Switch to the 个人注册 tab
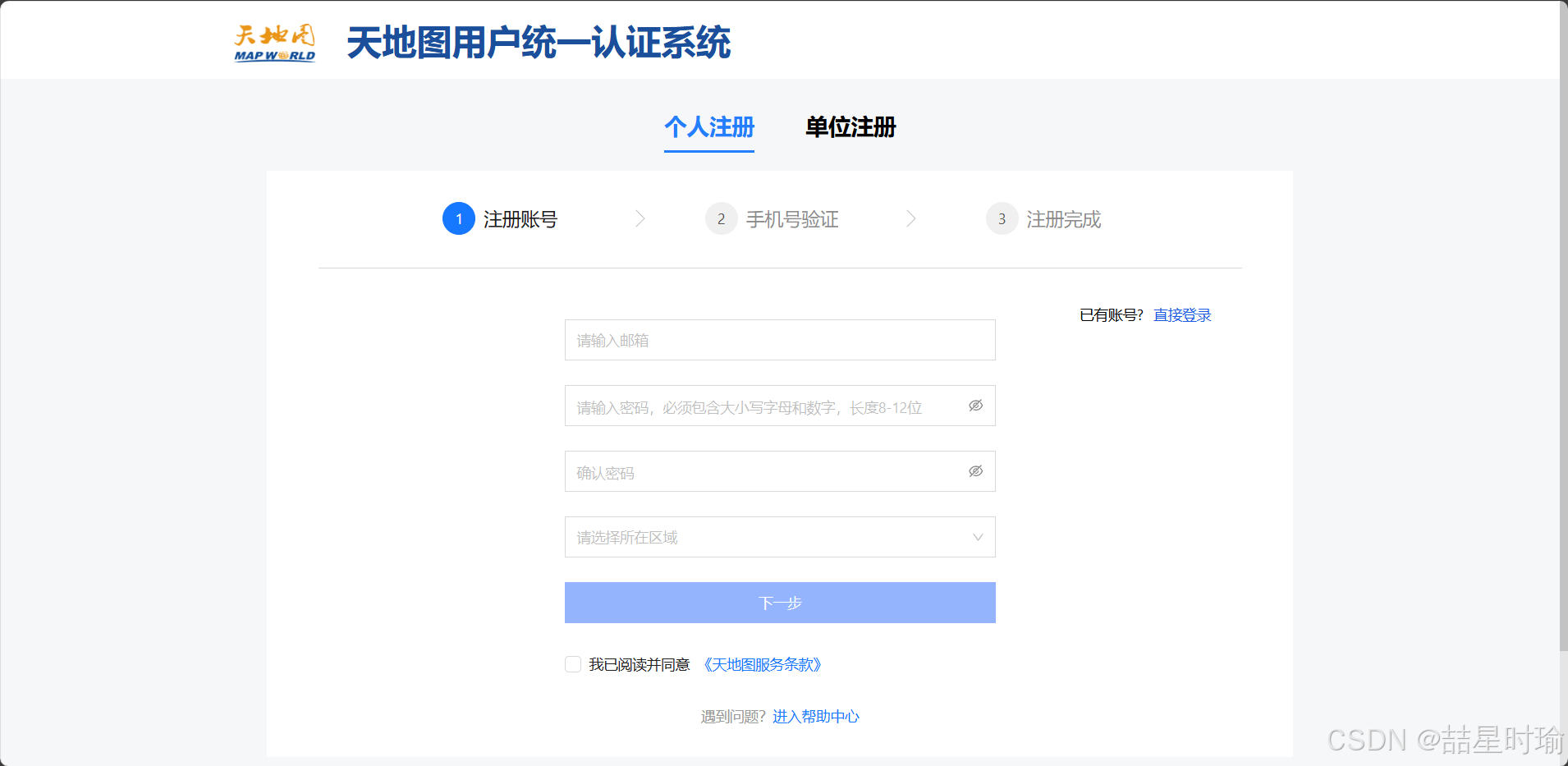 (709, 127)
